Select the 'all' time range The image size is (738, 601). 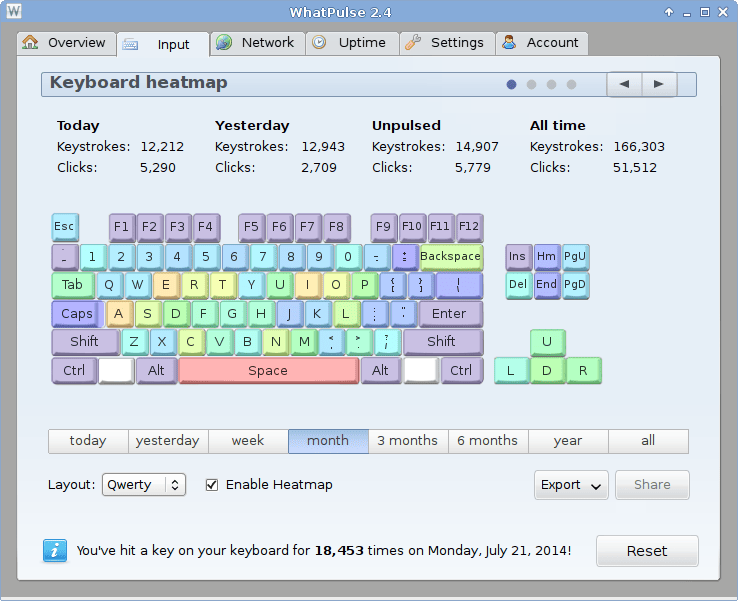648,441
